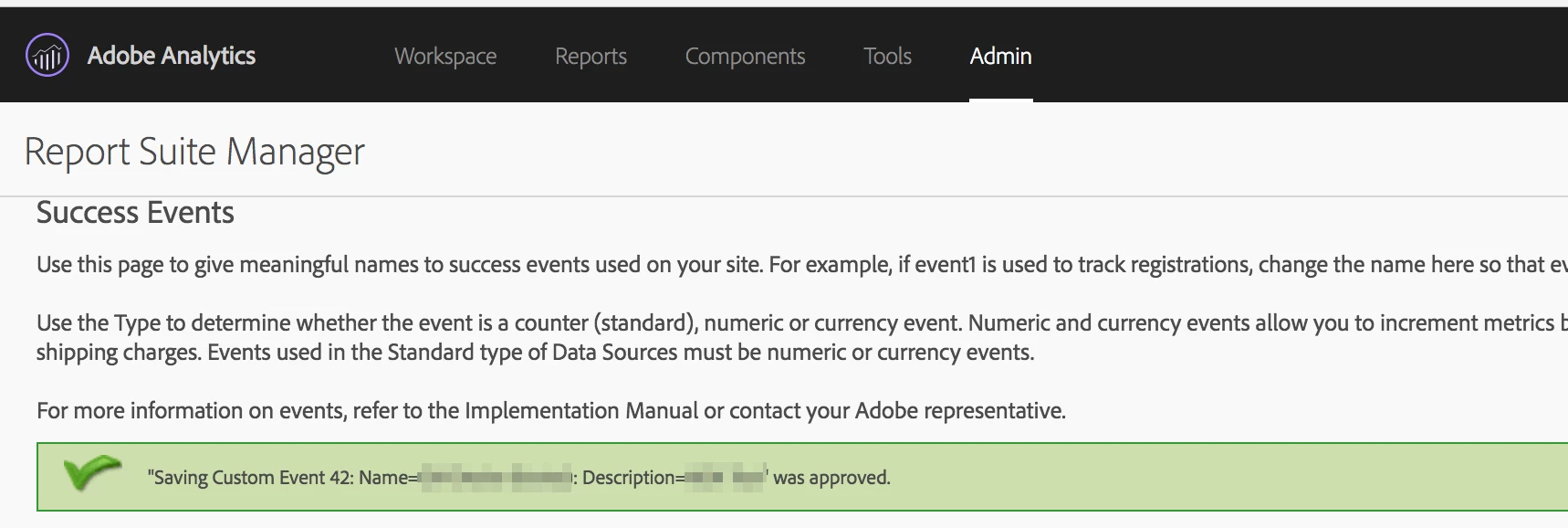This screenshot has width=1568, height=528.
Task: Click the "Saving Custom Event 42" message text
Action: point(251,478)
